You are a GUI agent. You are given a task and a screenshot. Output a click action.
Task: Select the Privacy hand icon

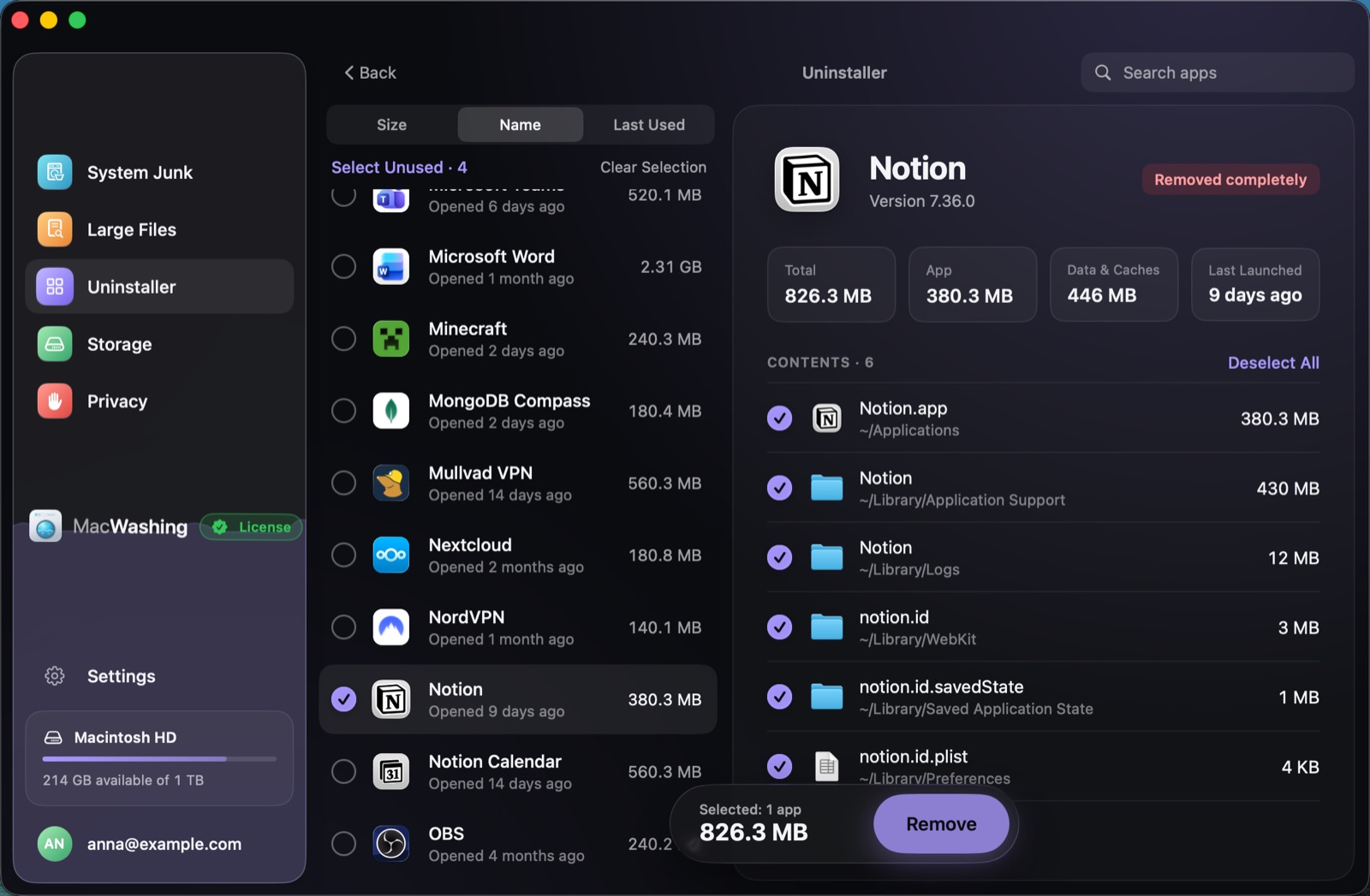pos(55,401)
